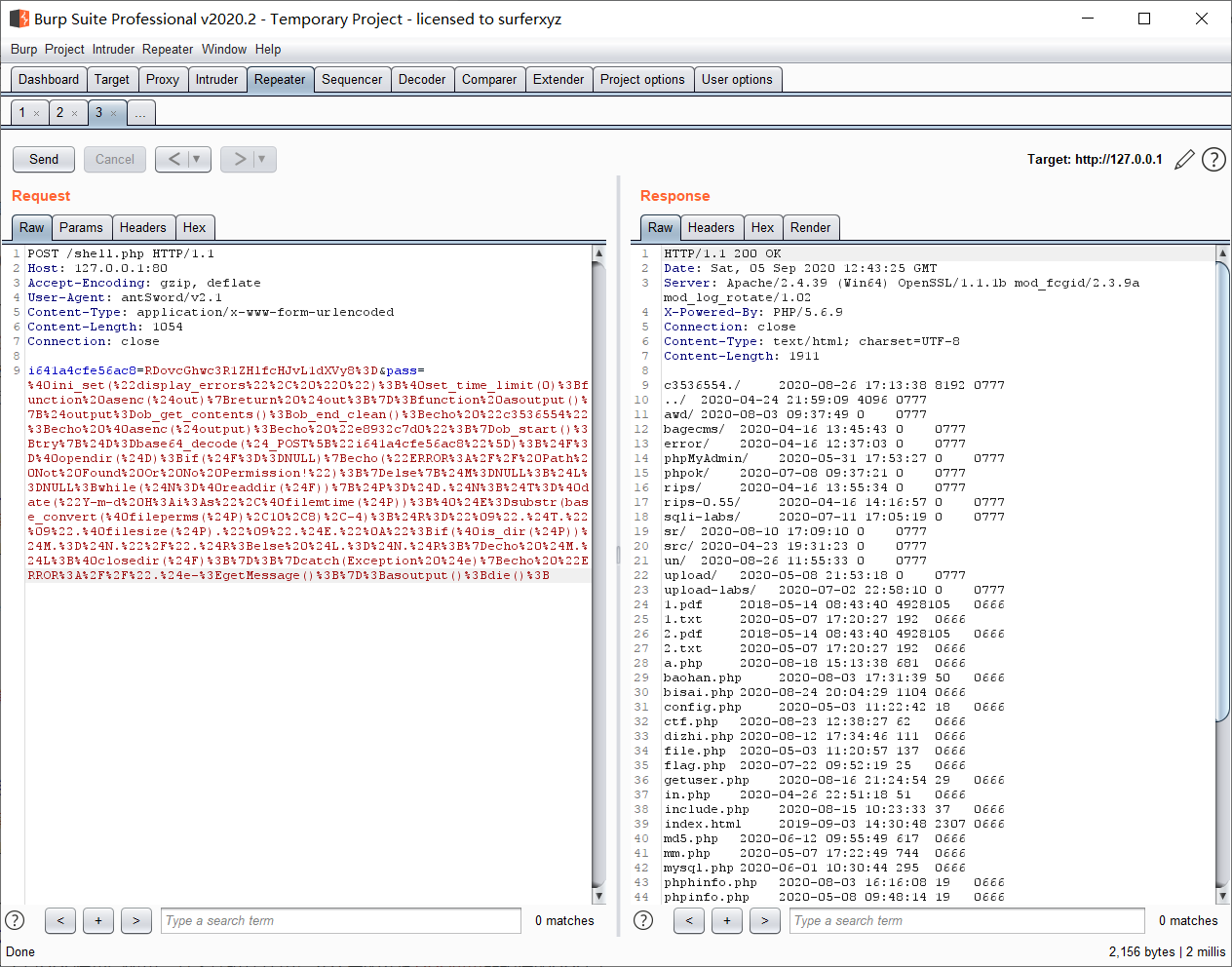Open help via the top-right question mark icon
1232x967 pixels.
1213,160
